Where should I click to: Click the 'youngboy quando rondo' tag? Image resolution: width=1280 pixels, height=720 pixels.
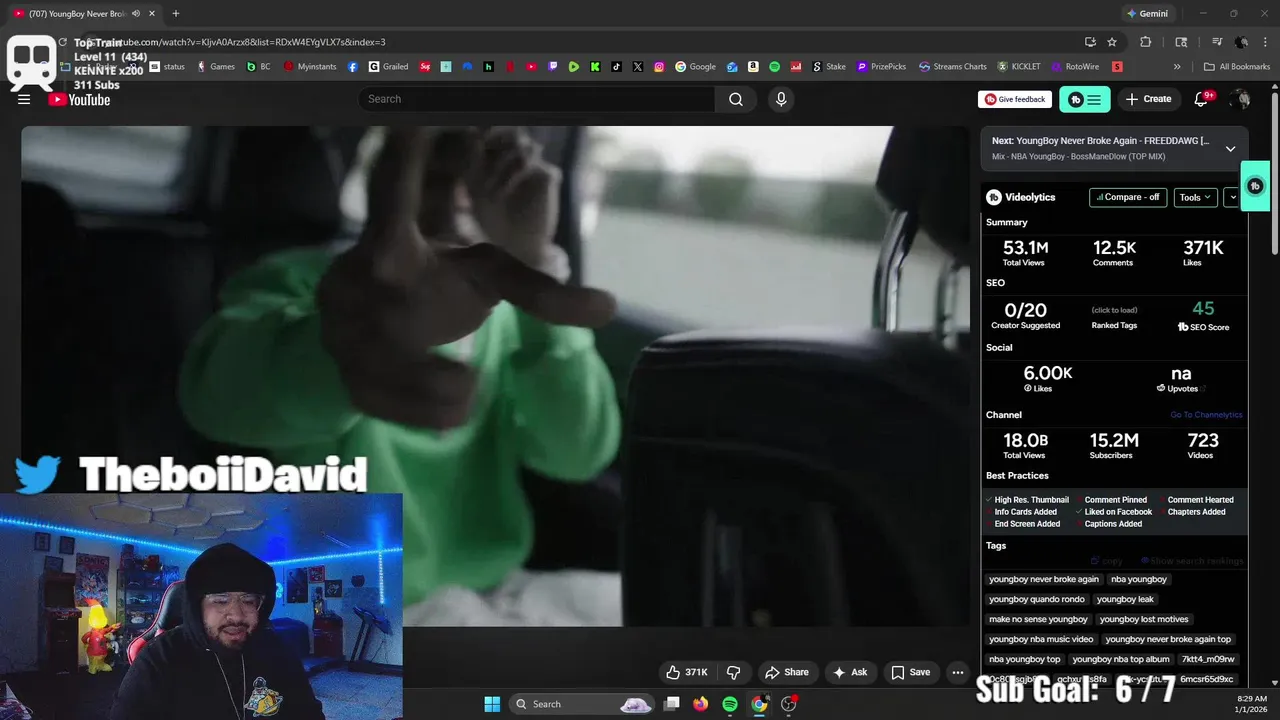pos(1037,599)
